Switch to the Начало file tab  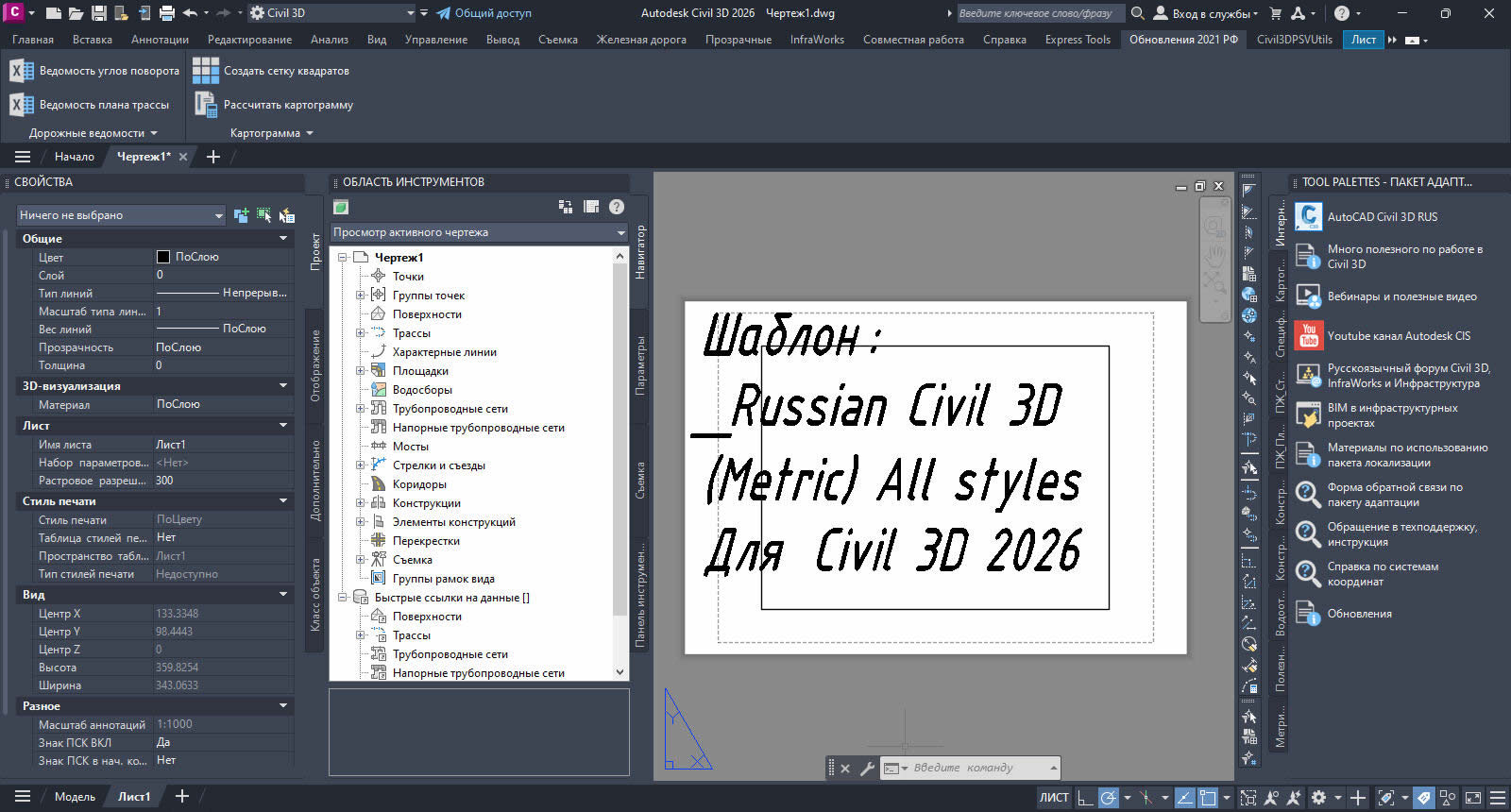74,157
